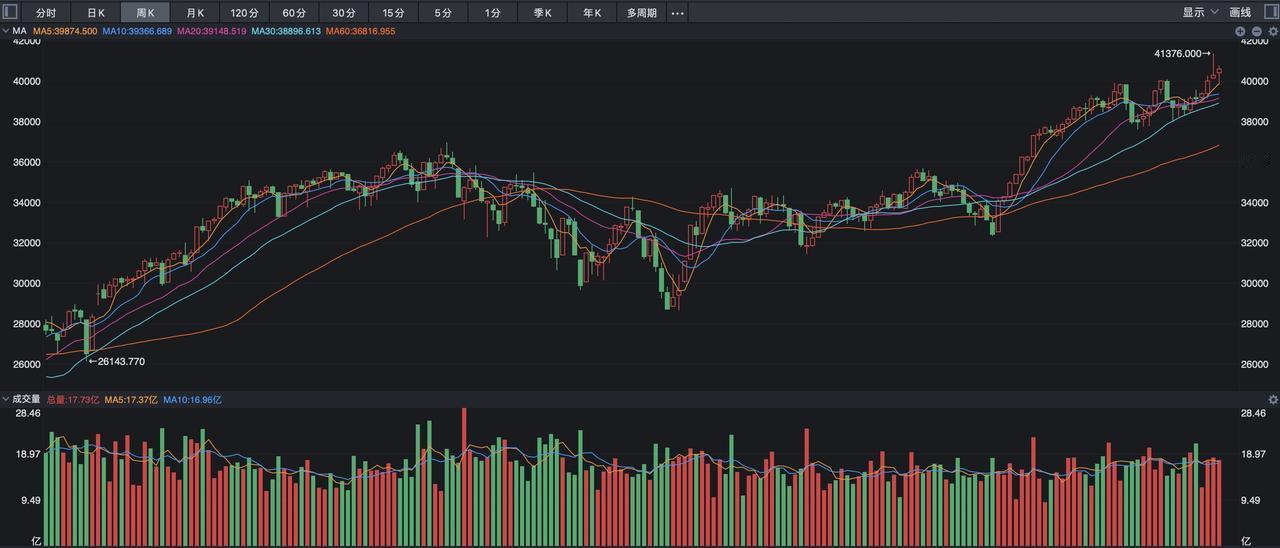Screen dimensions: 1280x548
Task: Click the 画线 drawing tools button
Action: [1240, 12]
